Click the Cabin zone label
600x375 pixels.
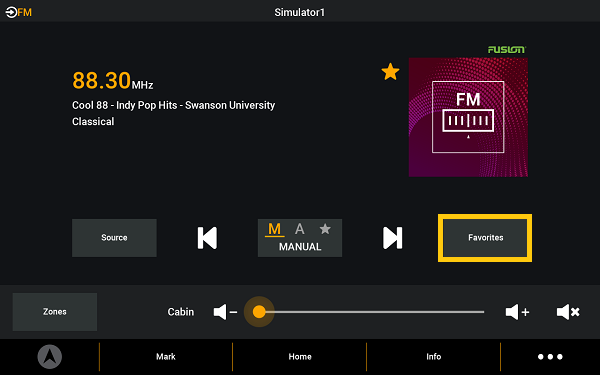tap(181, 312)
